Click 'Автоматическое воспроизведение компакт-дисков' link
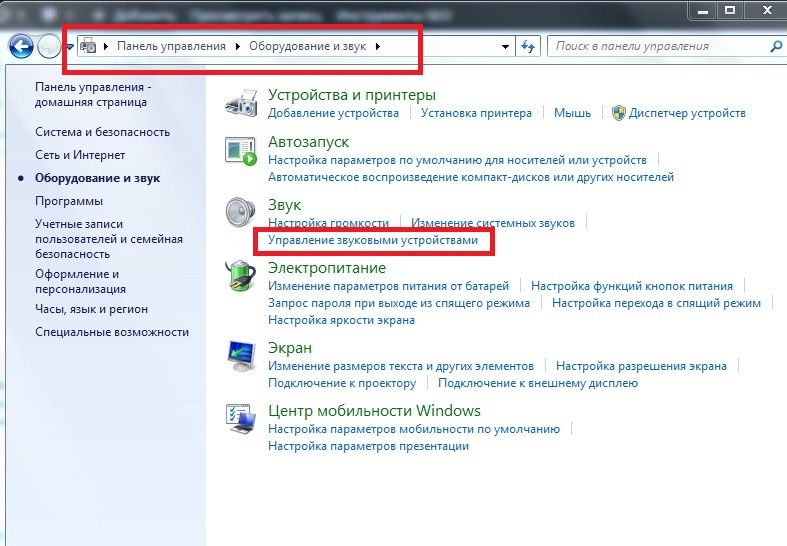The image size is (787, 546). pyautogui.click(x=471, y=177)
